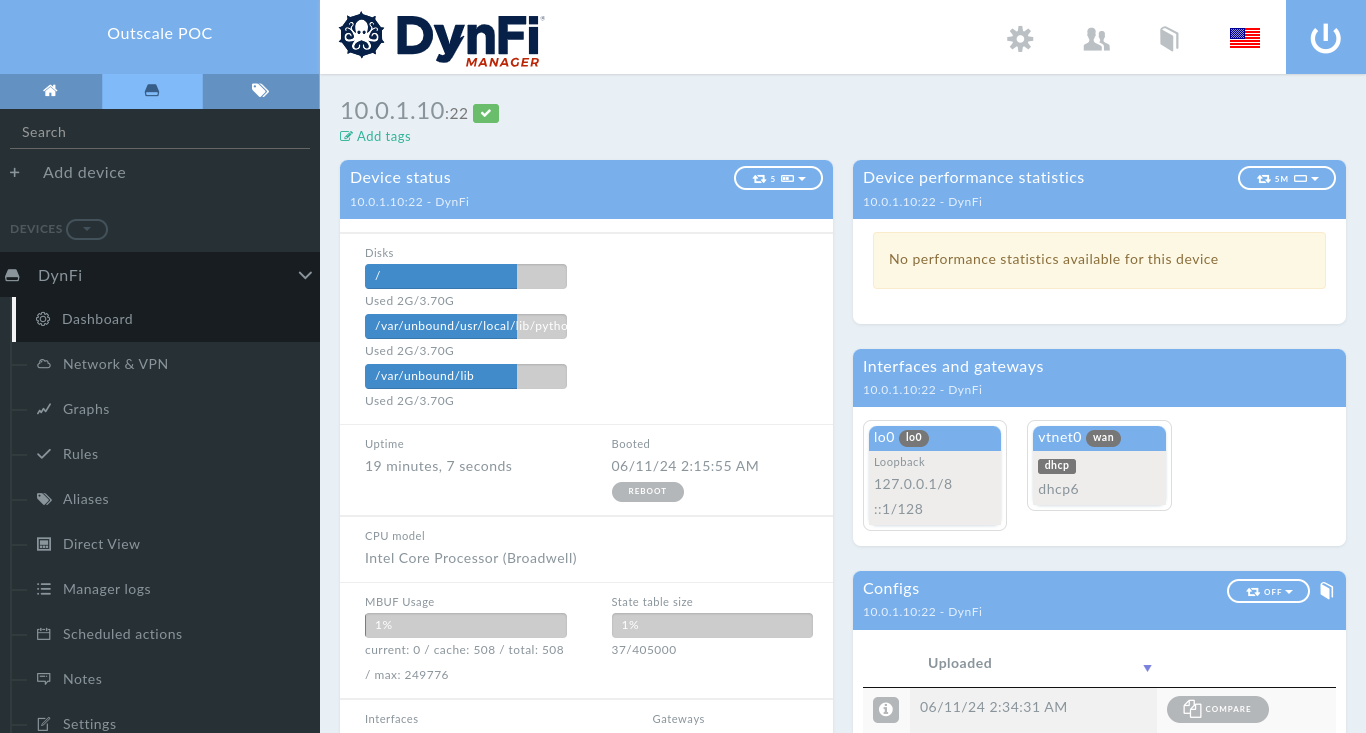1366x733 pixels.
Task: Open Device status refresh interval dropdown
Action: pos(778,178)
